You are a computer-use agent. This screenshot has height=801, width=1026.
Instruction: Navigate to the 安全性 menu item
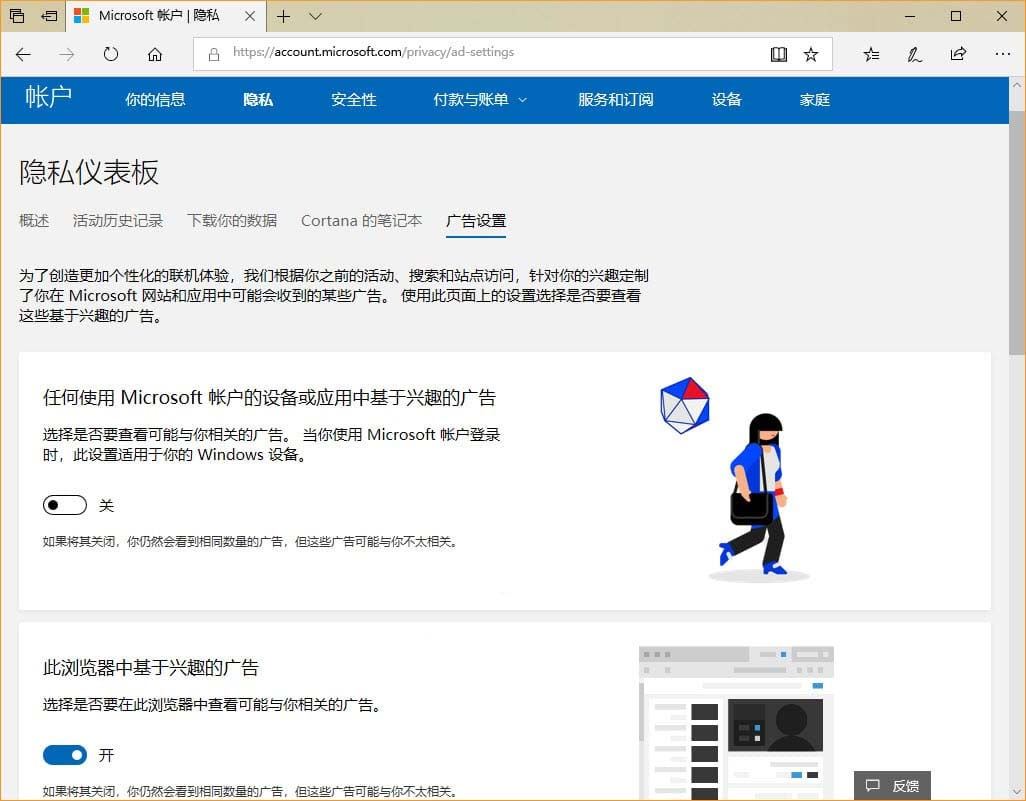[x=353, y=100]
